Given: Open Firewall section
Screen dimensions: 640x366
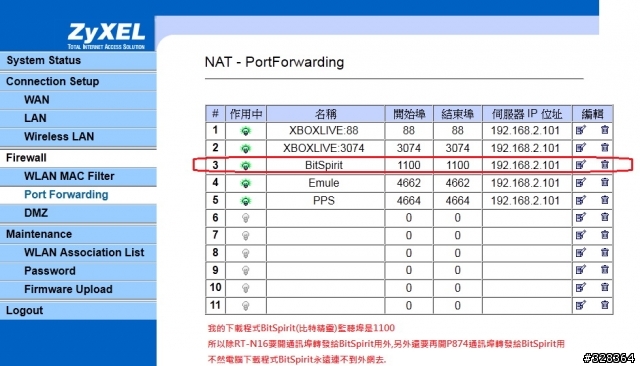Looking at the screenshot, I should click(78, 157).
